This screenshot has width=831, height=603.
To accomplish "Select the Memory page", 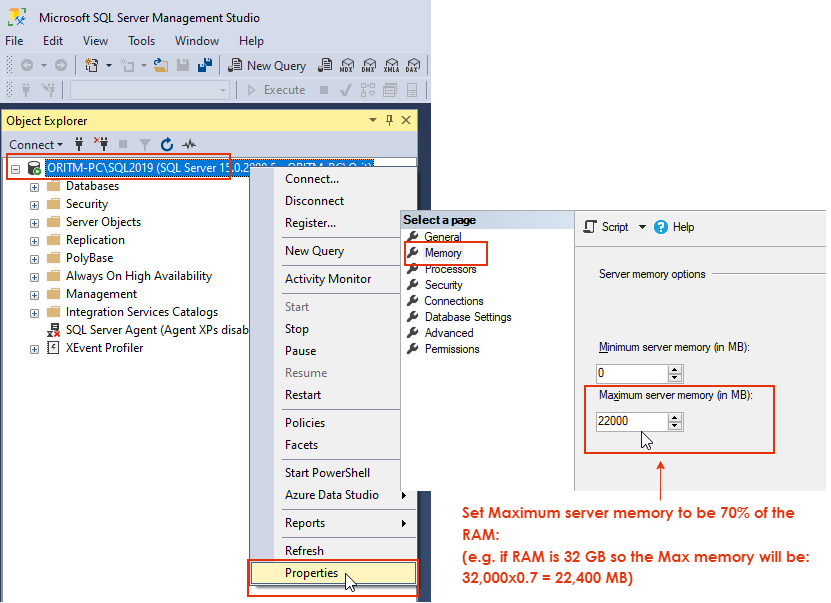I will pos(443,253).
